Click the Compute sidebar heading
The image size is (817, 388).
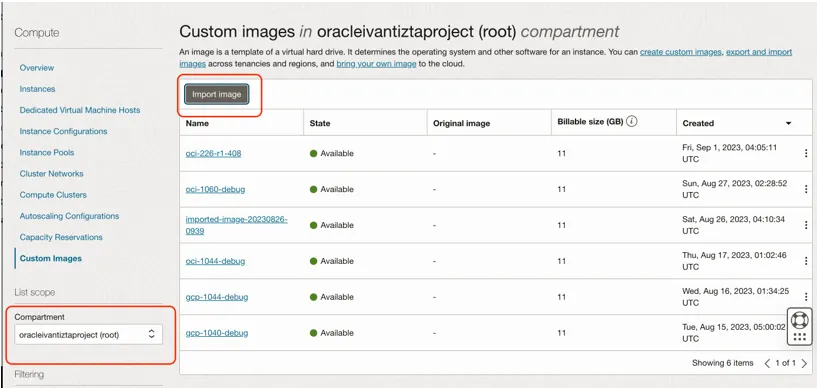click(x=36, y=33)
